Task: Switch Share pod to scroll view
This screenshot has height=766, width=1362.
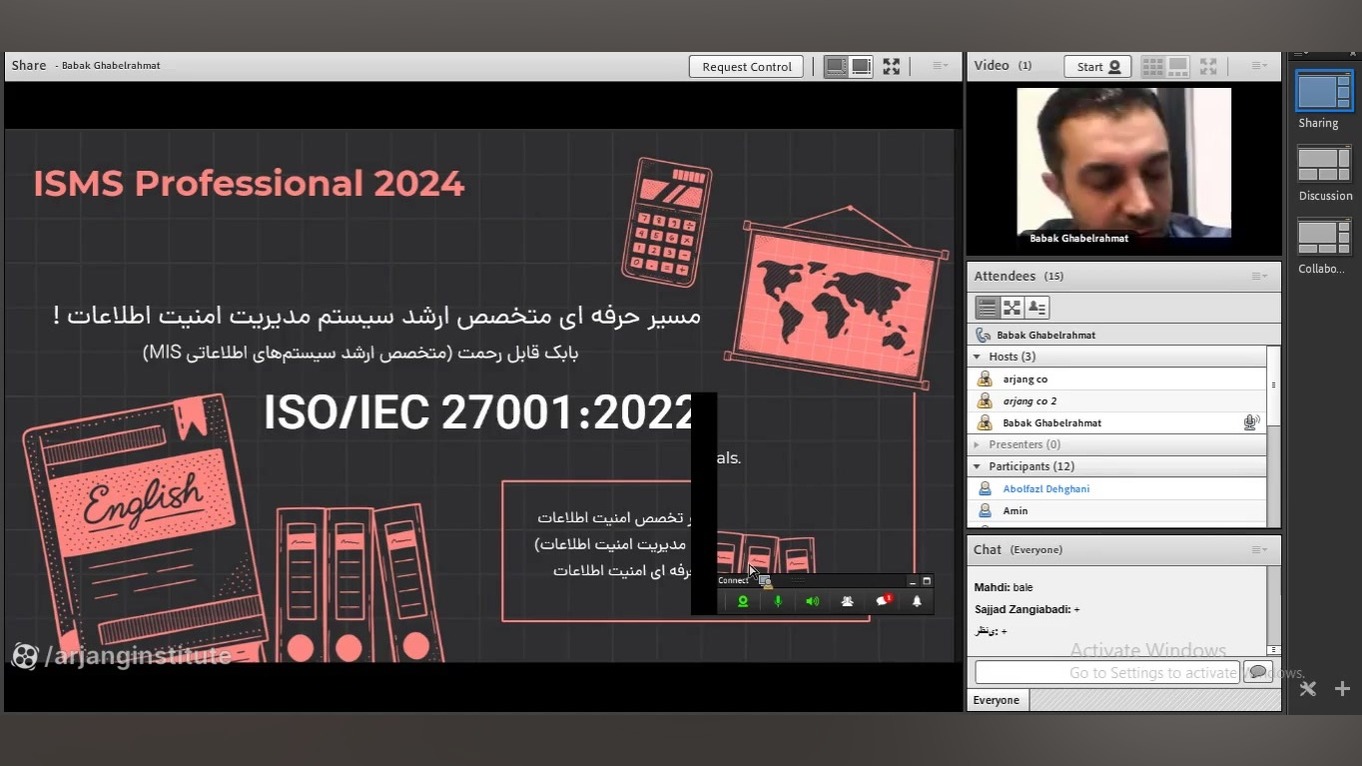Action: coord(861,66)
